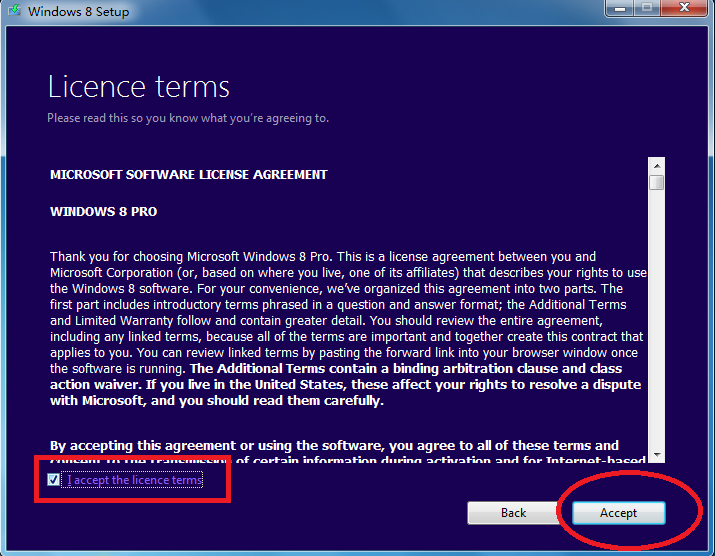Minimize the Windows 8 Setup window
Viewport: 715px width, 556px height.
(x=619, y=8)
